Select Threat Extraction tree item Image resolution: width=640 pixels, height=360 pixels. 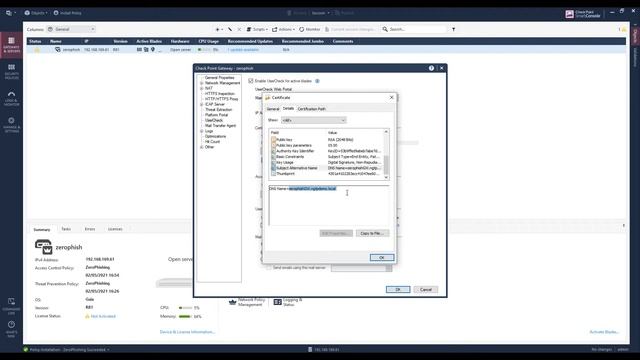(218, 110)
